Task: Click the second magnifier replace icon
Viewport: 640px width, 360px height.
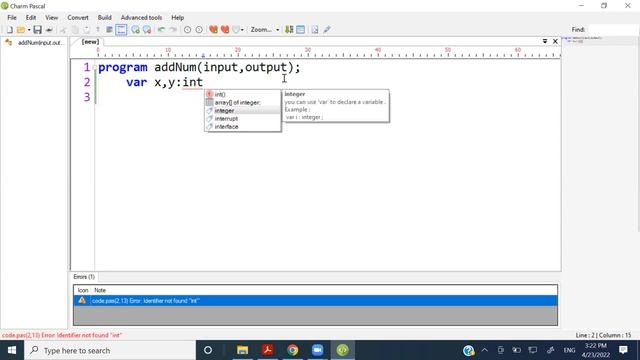Action: (x=147, y=30)
